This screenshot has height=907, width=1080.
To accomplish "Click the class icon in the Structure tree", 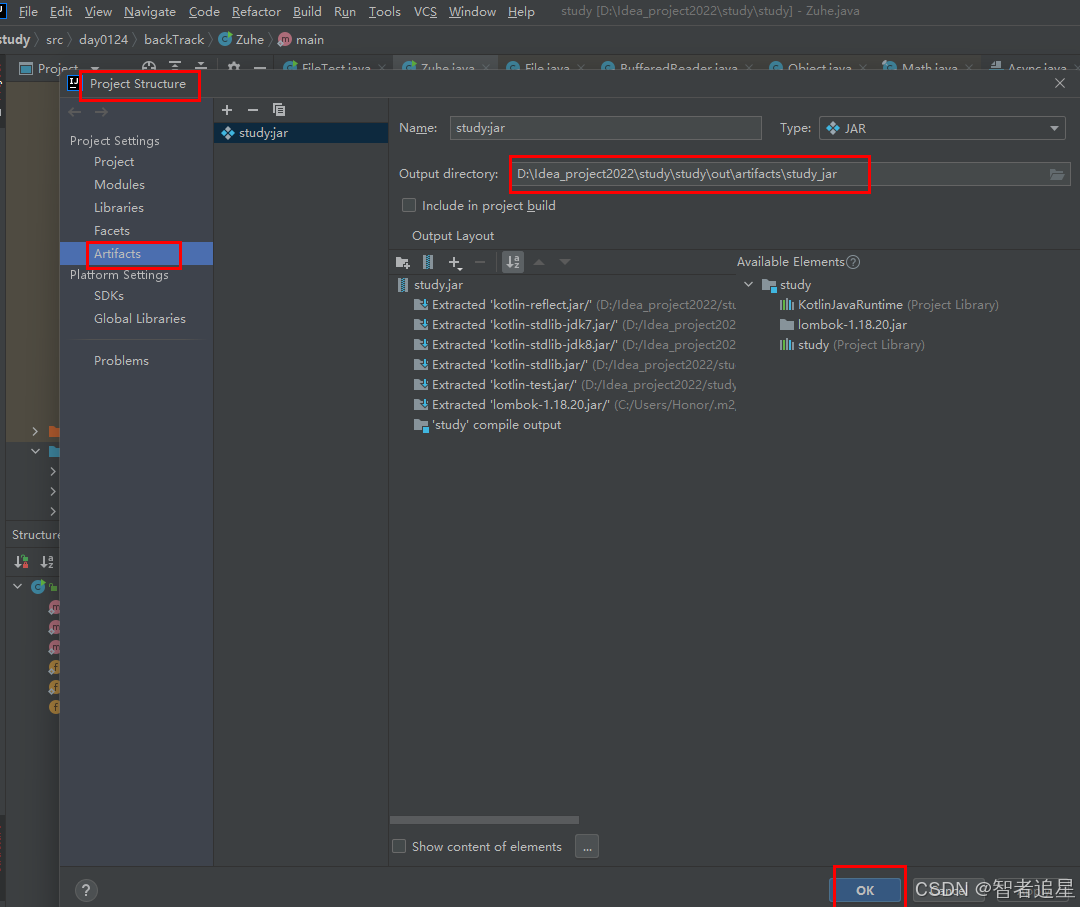I will click(x=38, y=587).
